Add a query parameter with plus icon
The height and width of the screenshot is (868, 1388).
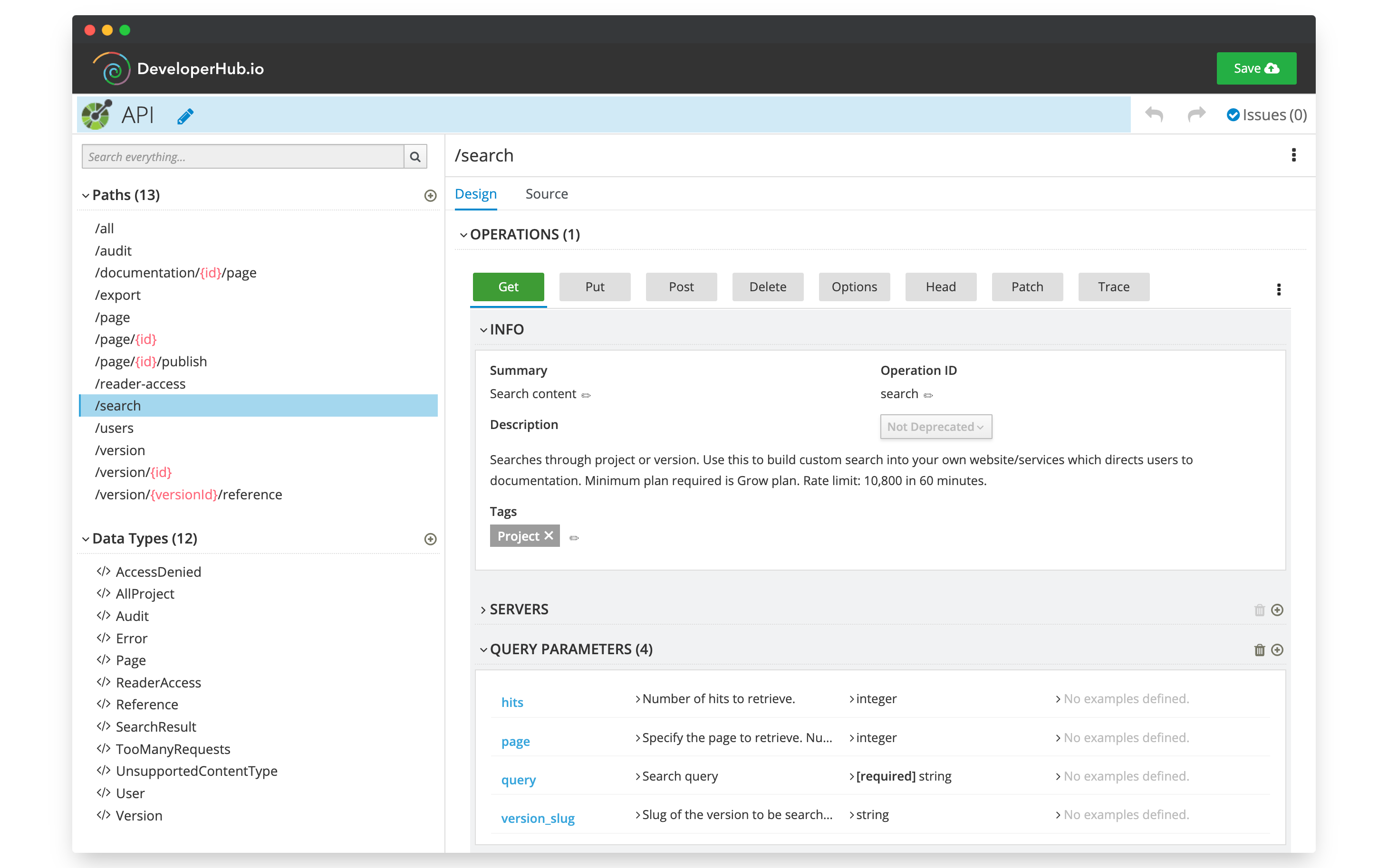click(x=1277, y=650)
